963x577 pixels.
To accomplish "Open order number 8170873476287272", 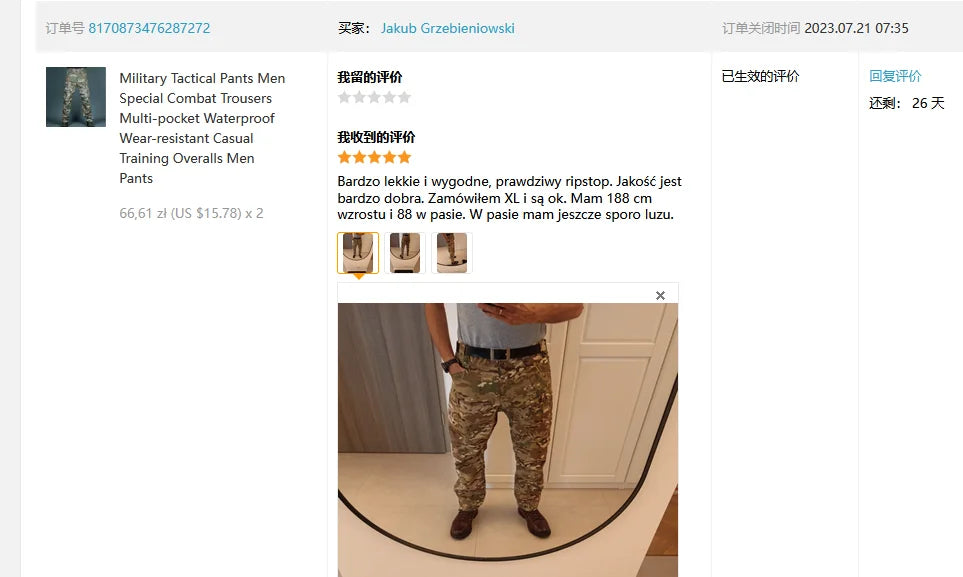I will tap(149, 28).
